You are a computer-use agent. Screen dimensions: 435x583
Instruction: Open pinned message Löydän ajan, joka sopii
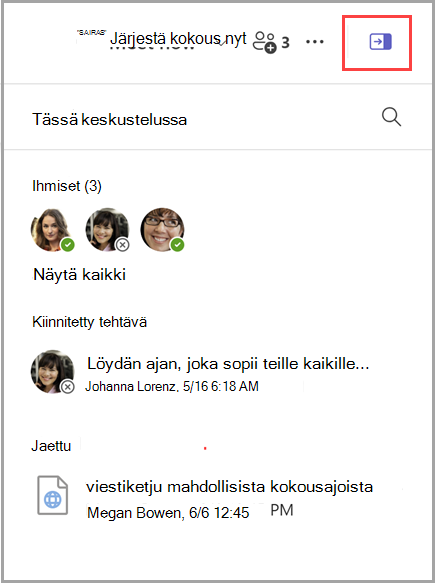click(x=228, y=364)
